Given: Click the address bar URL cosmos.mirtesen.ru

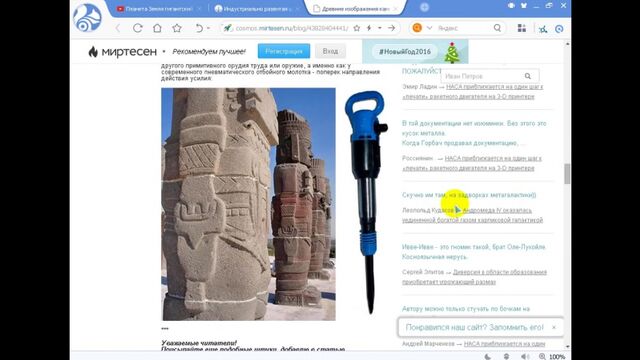Looking at the screenshot, I should pyautogui.click(x=292, y=28).
